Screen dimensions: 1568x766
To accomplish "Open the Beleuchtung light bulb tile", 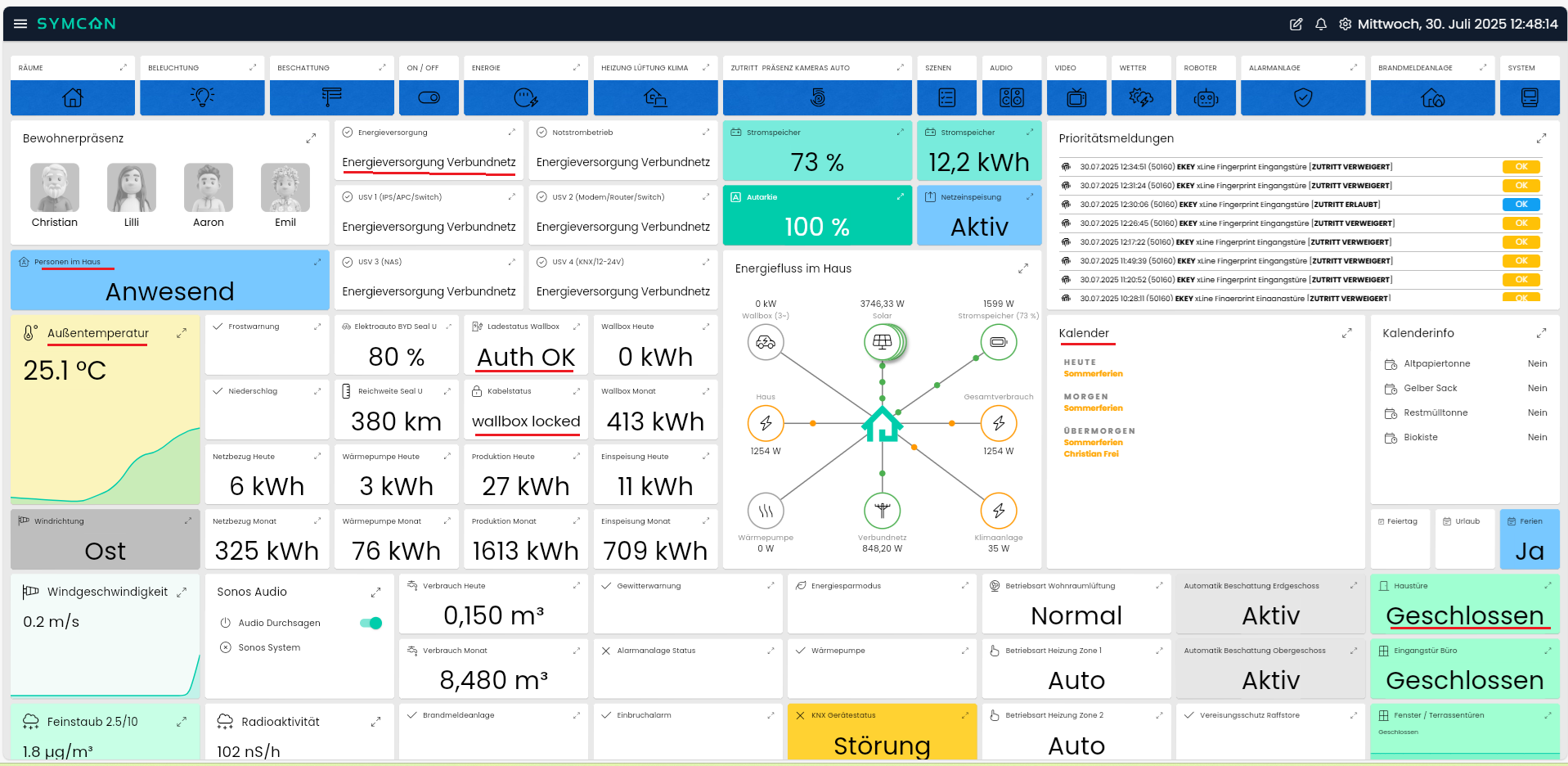I will 202,97.
